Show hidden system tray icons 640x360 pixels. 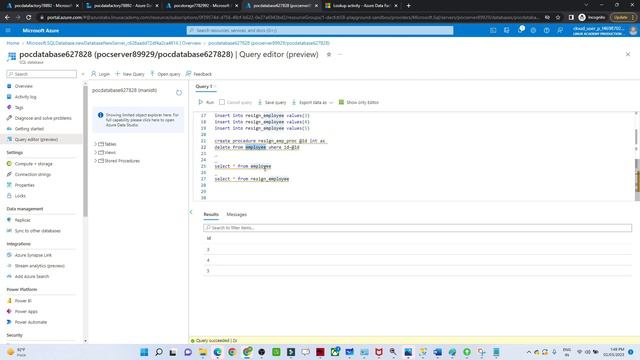(x=529, y=352)
